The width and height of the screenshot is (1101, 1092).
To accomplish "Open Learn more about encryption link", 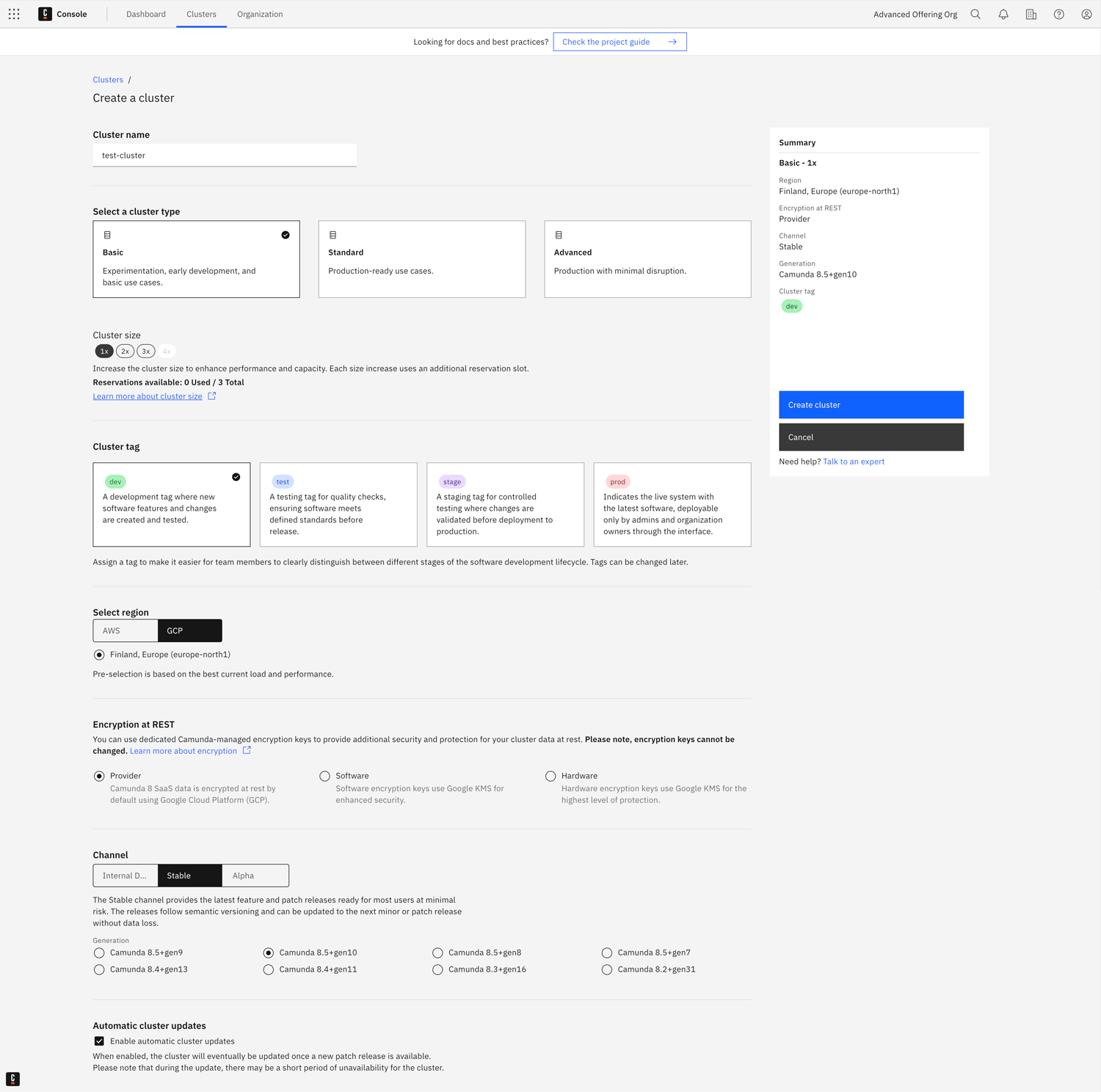I will click(183, 751).
